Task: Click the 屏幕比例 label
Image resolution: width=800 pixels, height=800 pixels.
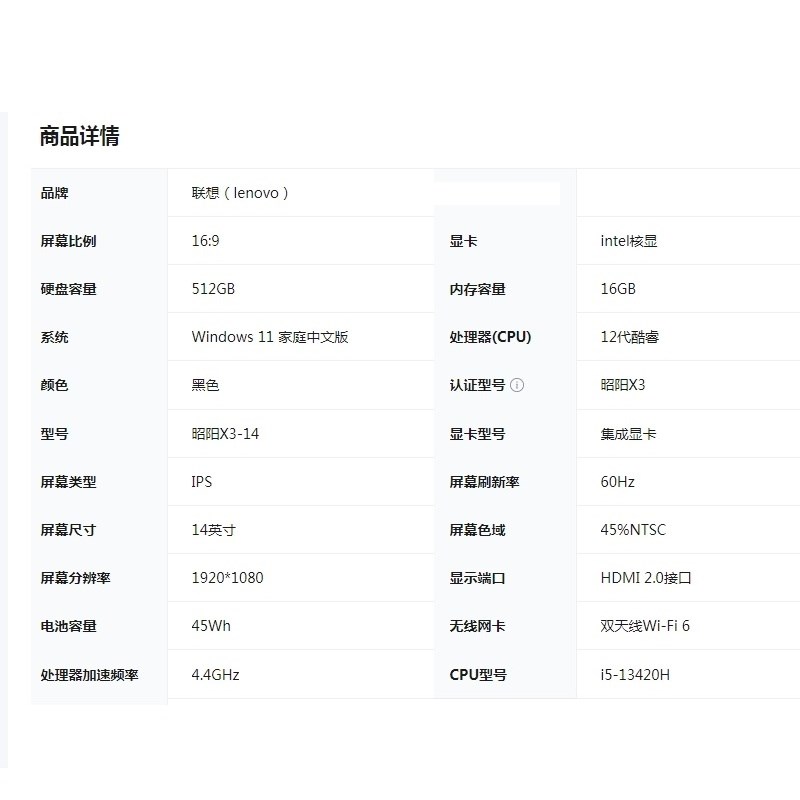Action: (68, 241)
